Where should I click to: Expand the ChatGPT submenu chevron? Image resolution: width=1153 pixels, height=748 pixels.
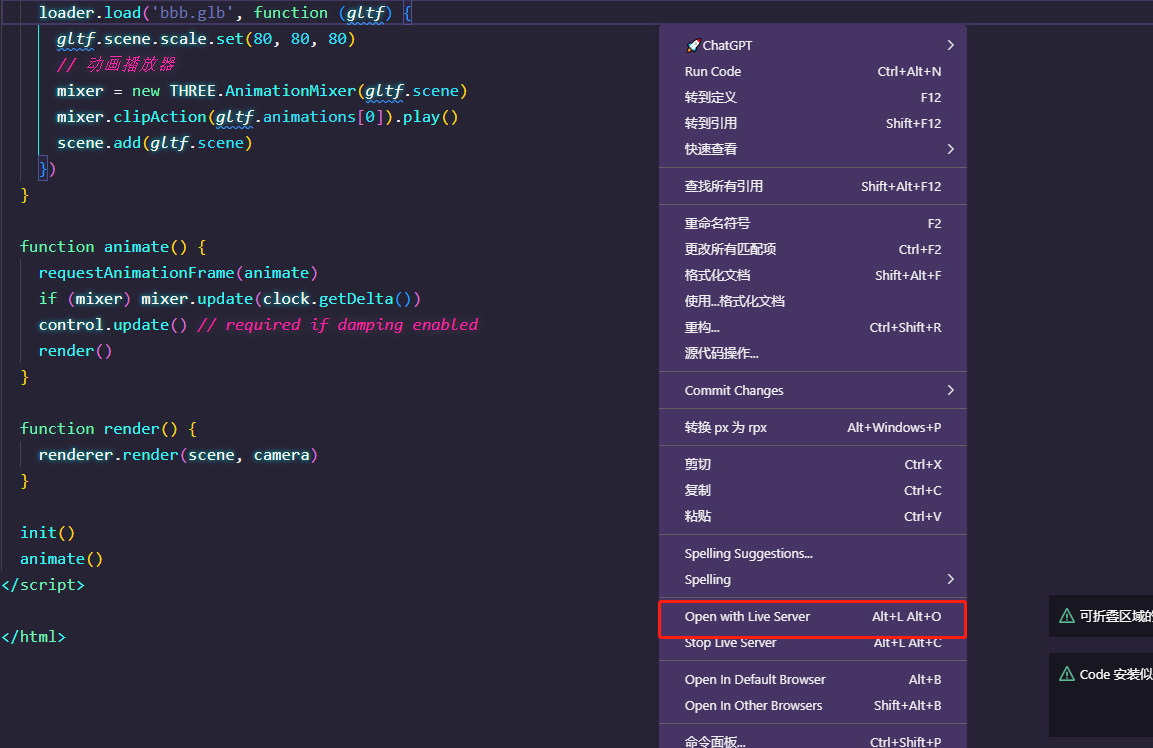950,45
